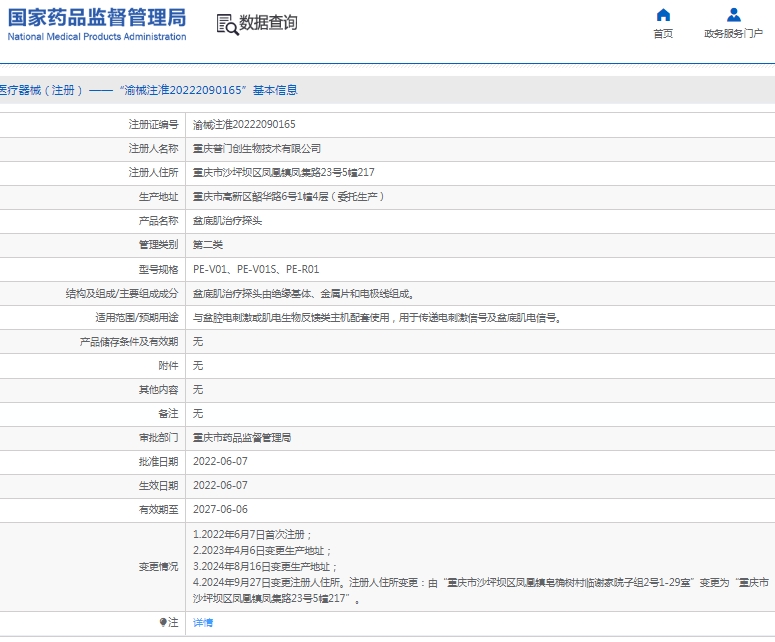Viewport: 775px width, 642px height.
Task: Click the 注册证编号 field label
Action: tap(153, 125)
